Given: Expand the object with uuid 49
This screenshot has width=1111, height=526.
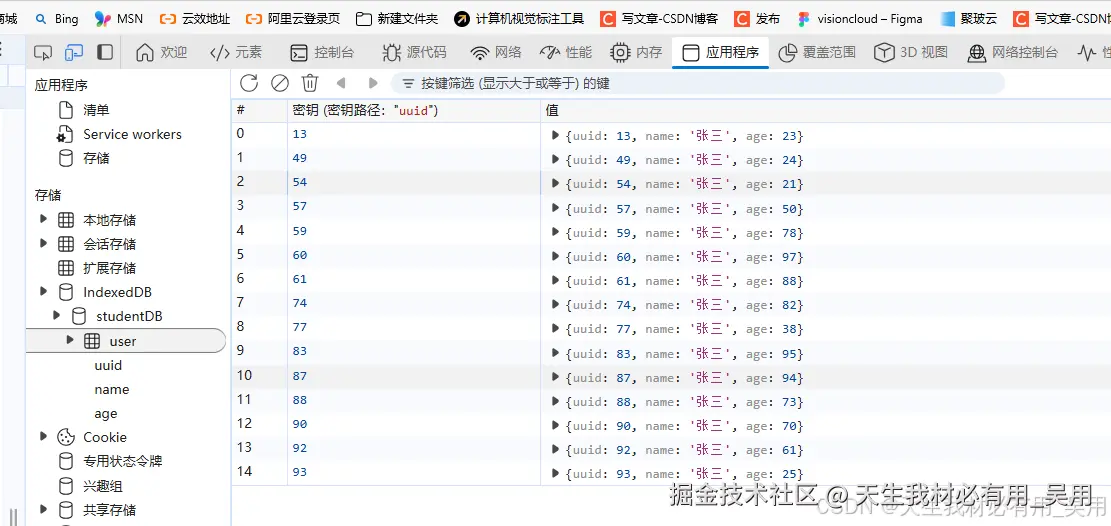Looking at the screenshot, I should pos(556,159).
